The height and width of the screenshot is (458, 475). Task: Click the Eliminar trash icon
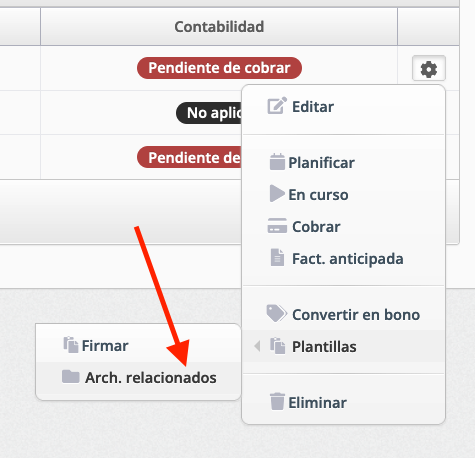point(277,401)
